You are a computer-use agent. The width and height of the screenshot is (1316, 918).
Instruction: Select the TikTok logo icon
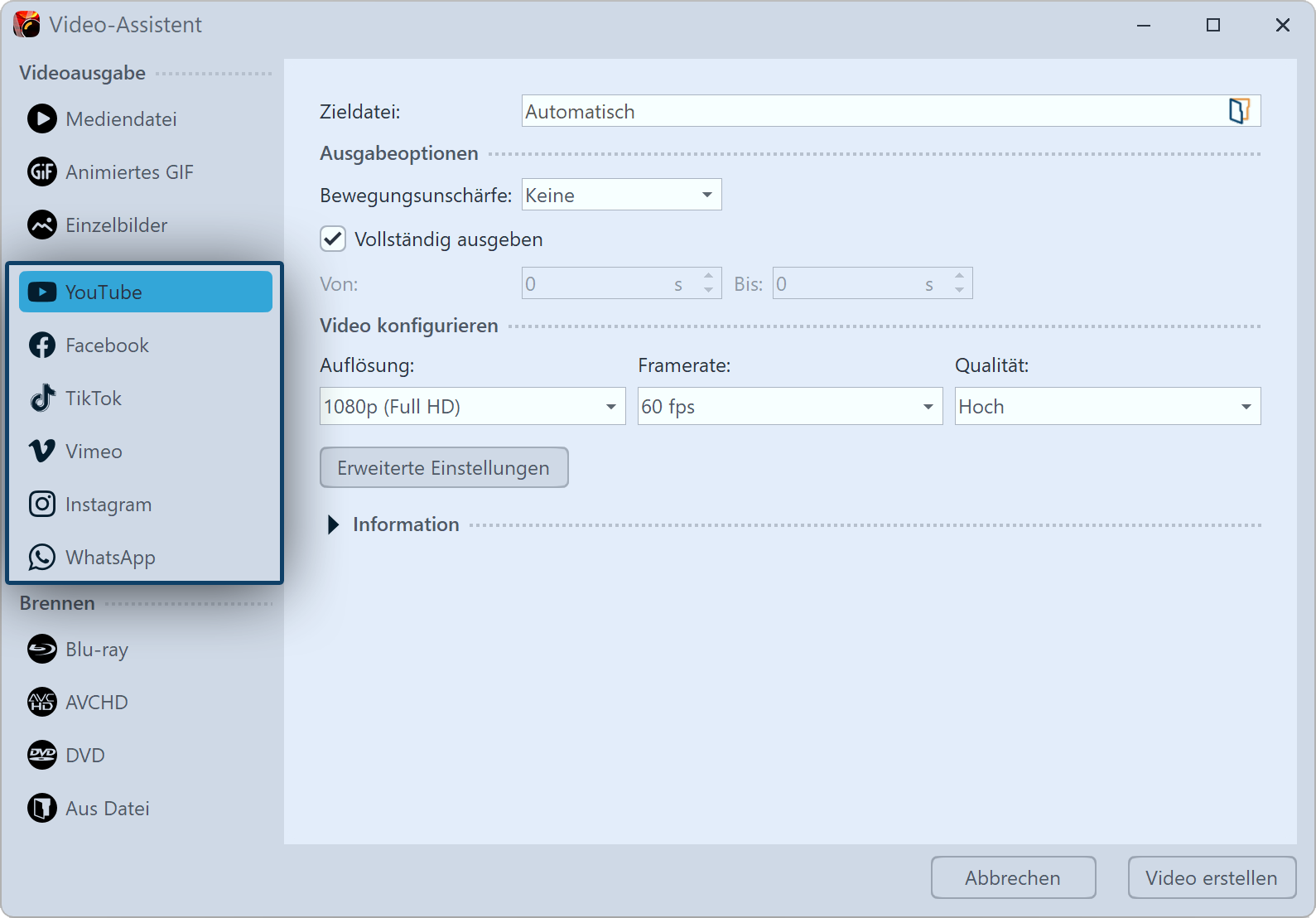click(42, 399)
